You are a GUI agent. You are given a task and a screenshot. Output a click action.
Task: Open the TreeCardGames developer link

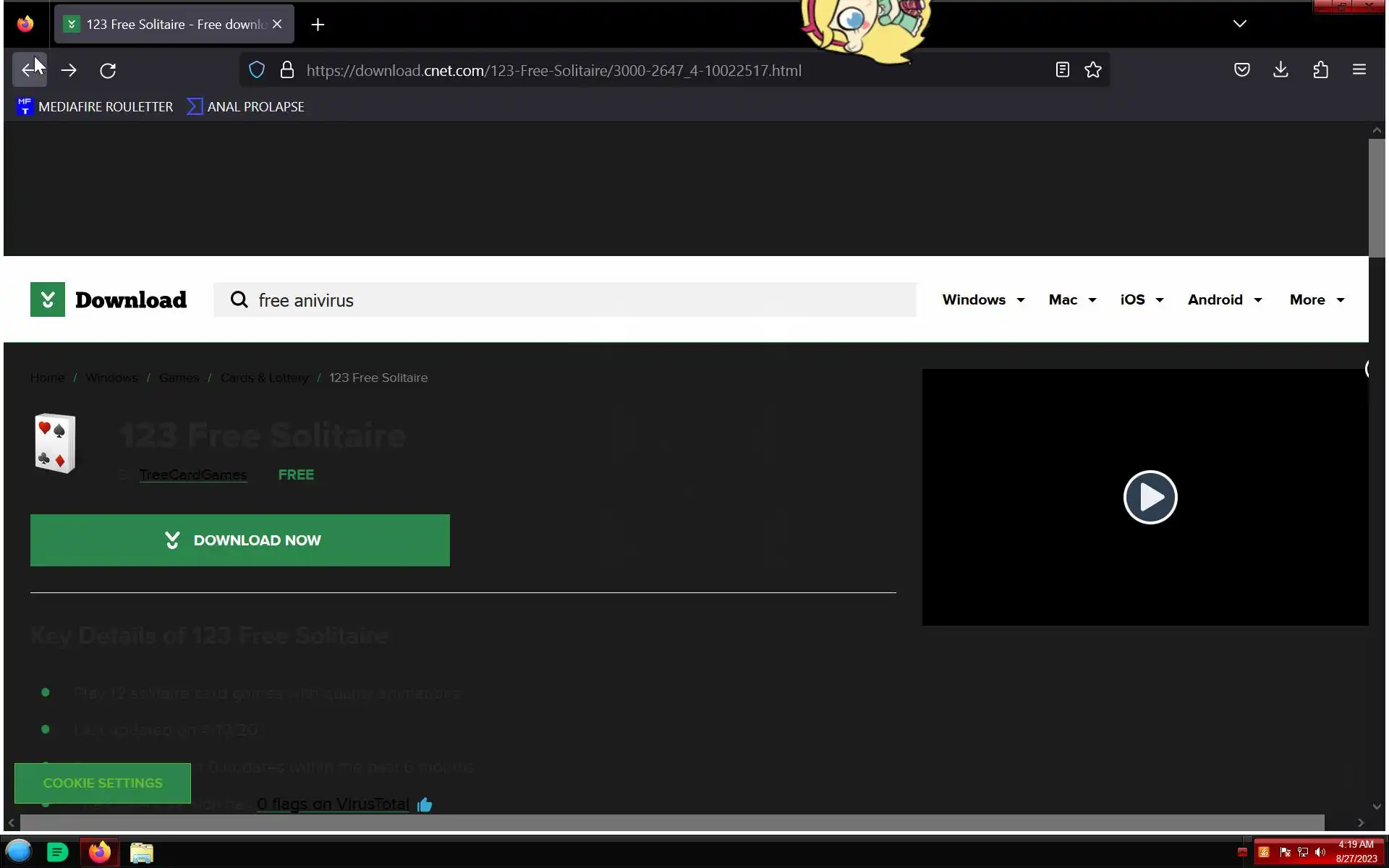tap(193, 475)
